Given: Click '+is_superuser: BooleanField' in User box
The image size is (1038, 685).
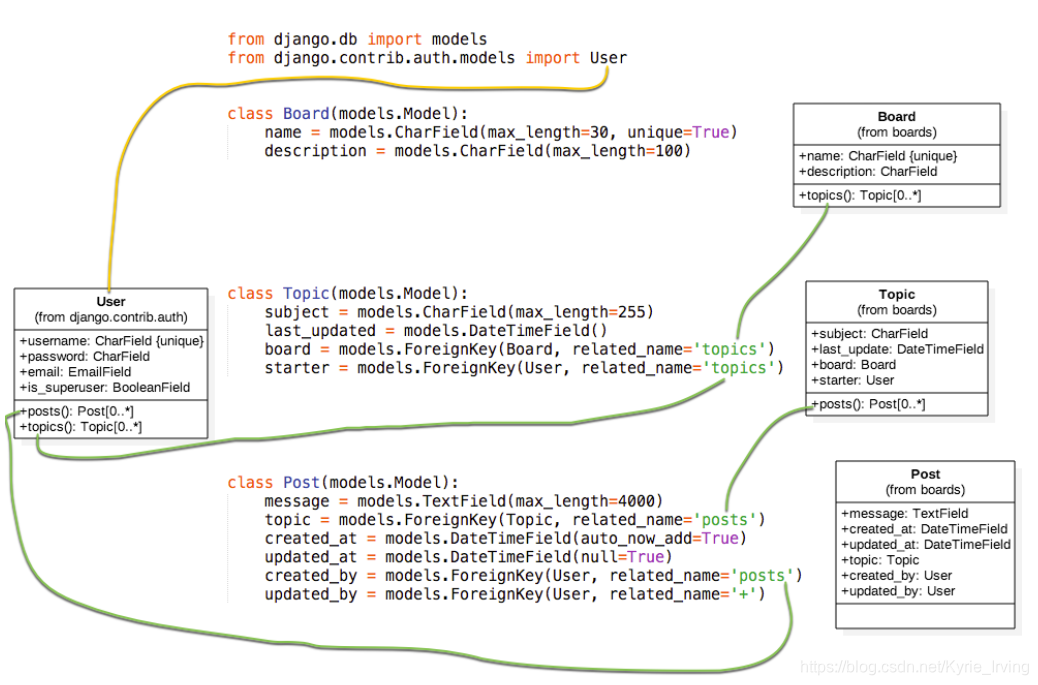Looking at the screenshot, I should tap(105, 387).
